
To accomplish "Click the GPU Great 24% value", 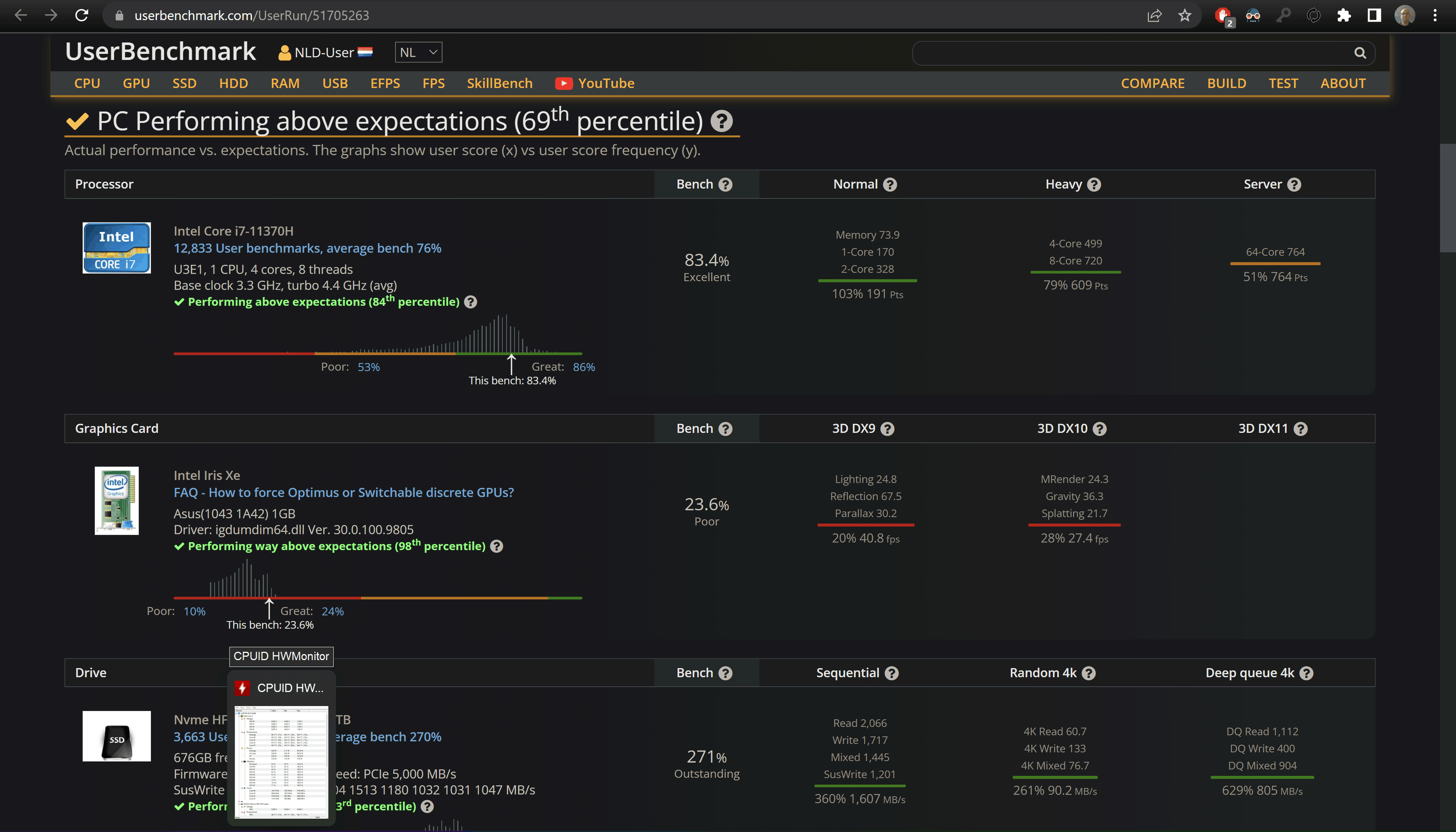I will point(332,611).
